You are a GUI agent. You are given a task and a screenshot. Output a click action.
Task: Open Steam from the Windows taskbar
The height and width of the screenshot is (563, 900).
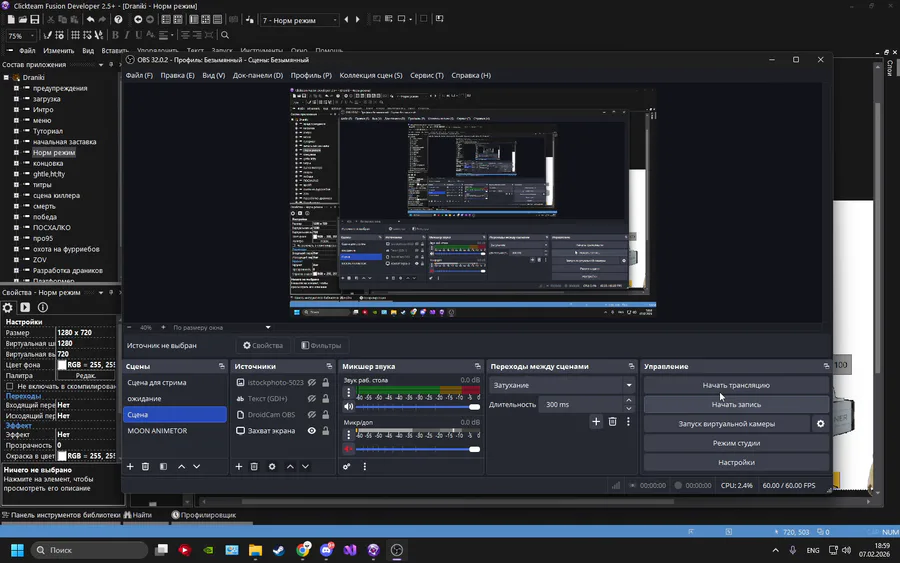[279, 550]
